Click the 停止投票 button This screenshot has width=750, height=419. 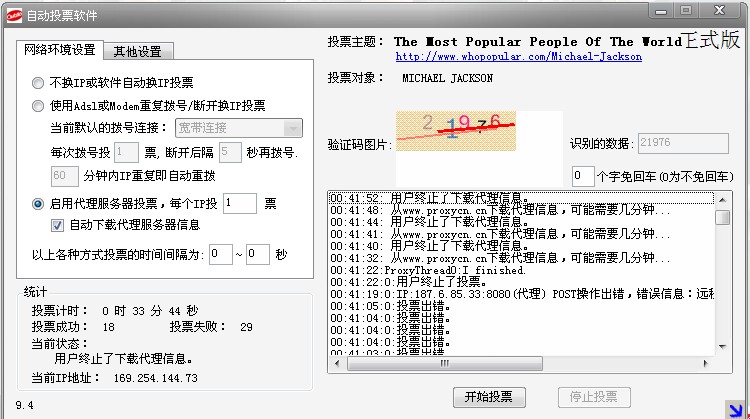coord(594,397)
